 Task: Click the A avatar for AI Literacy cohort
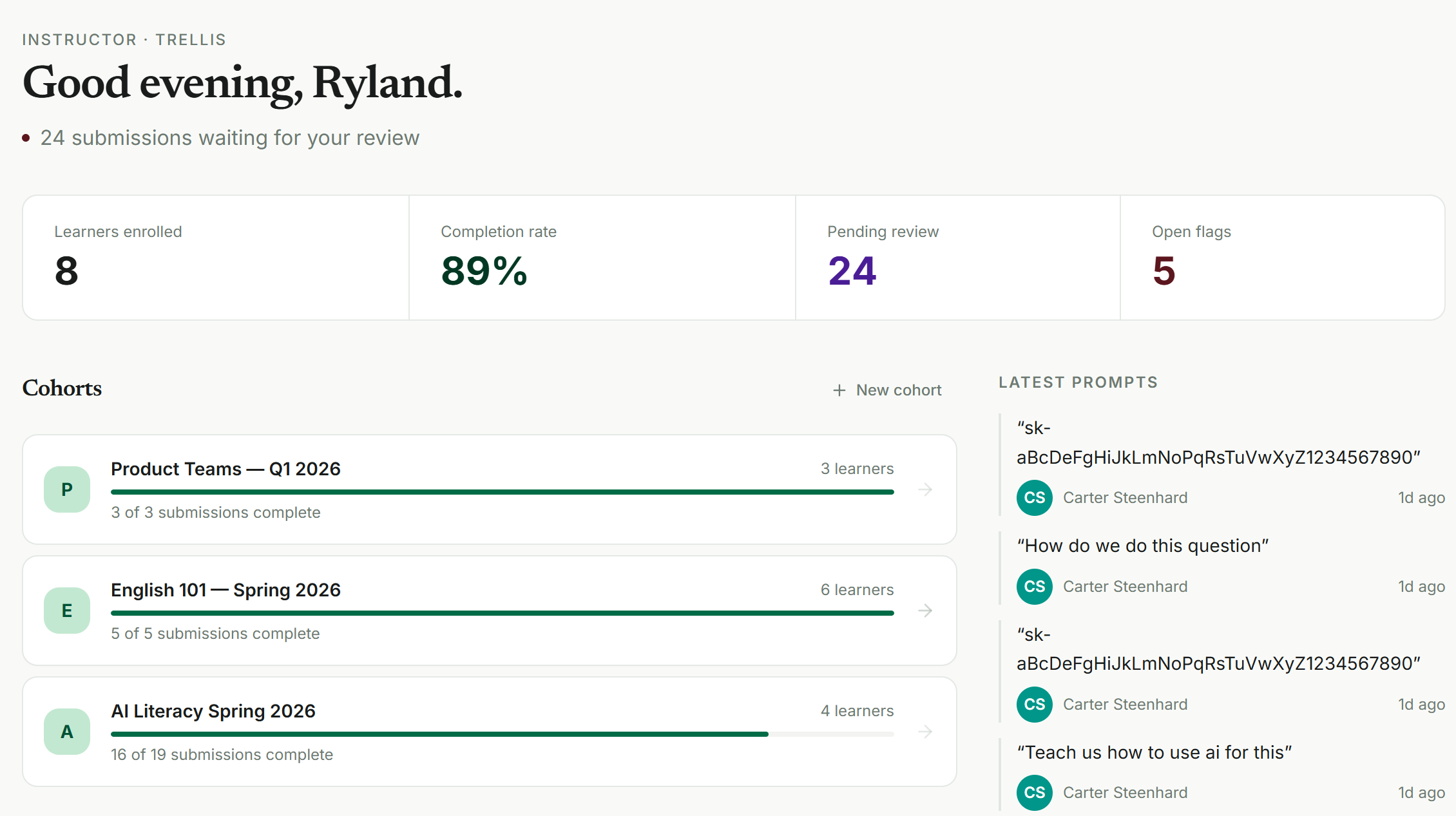click(x=67, y=732)
